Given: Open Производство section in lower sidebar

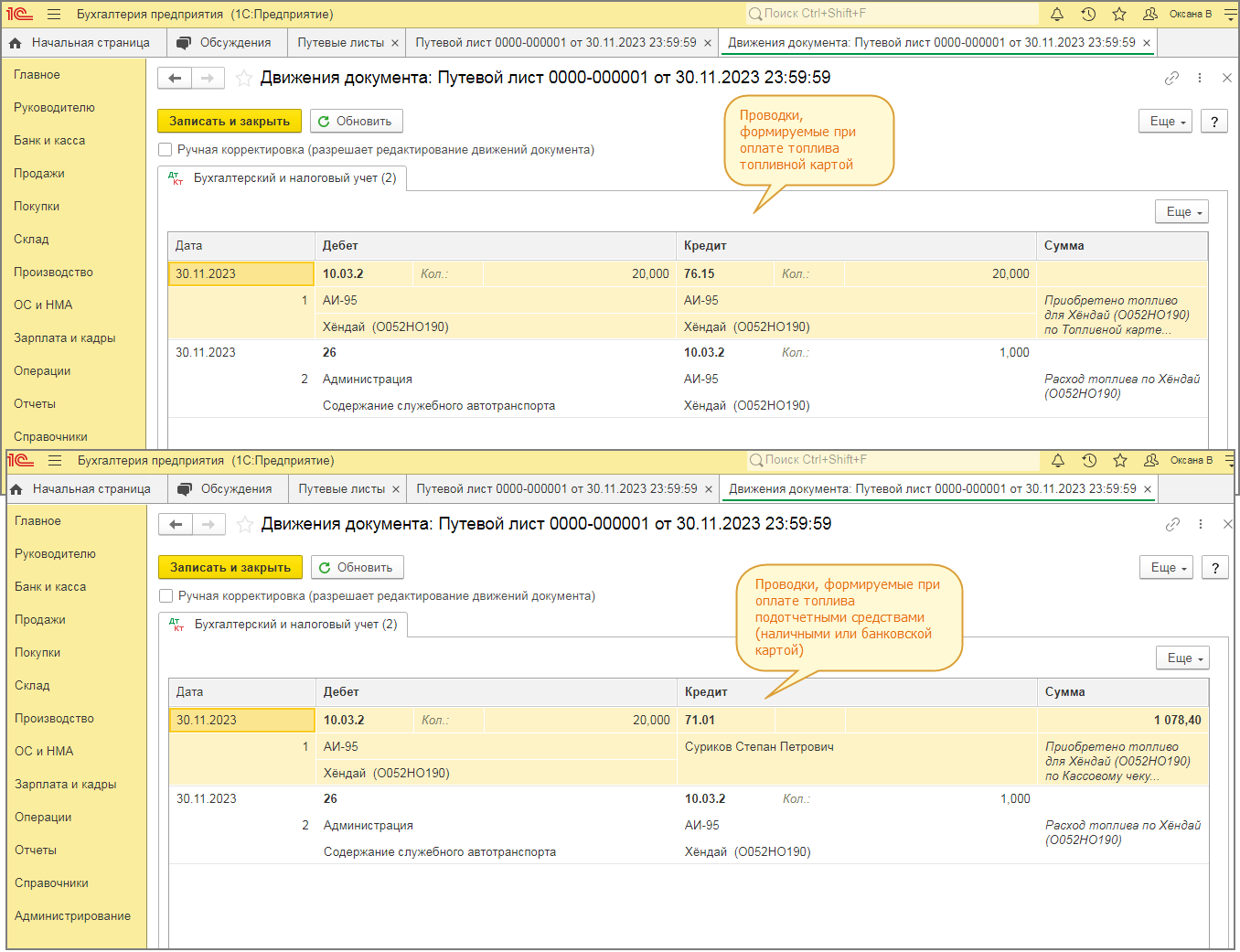Looking at the screenshot, I should coord(55,719).
